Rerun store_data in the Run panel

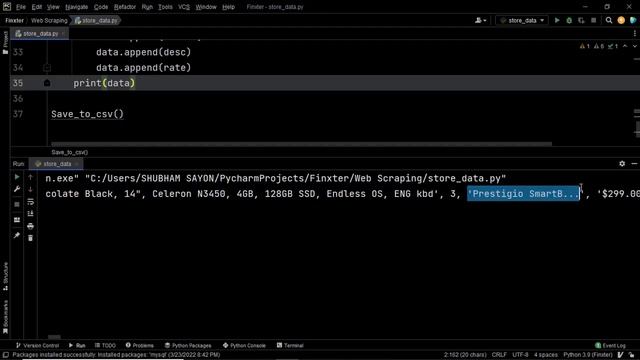[17, 177]
